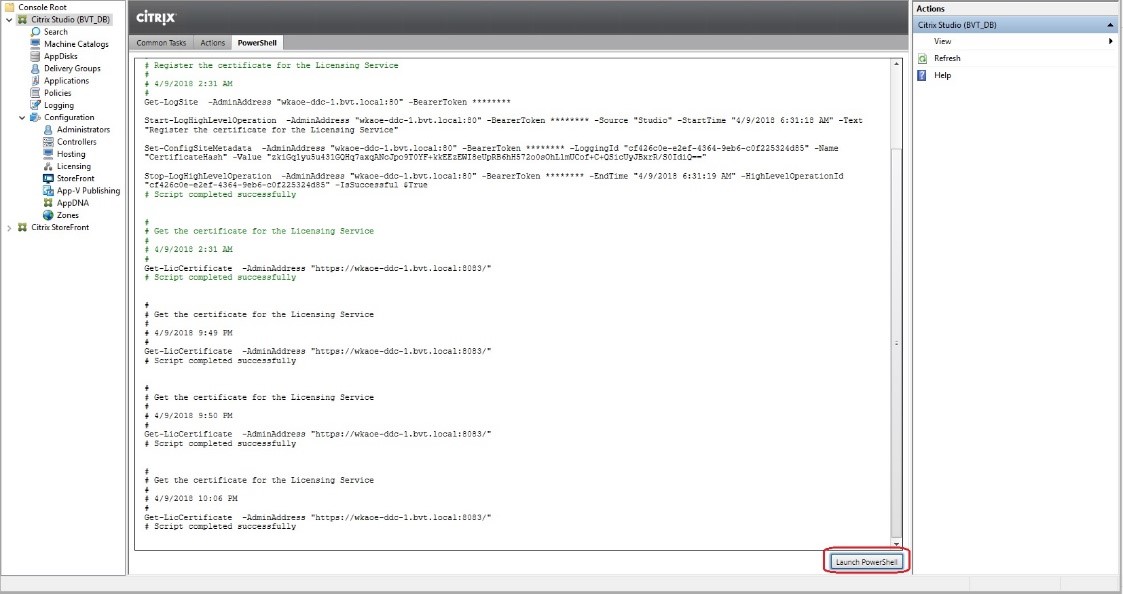The width and height of the screenshot is (1123, 594).
Task: Click the Launch PowerShell button
Action: pos(866,561)
